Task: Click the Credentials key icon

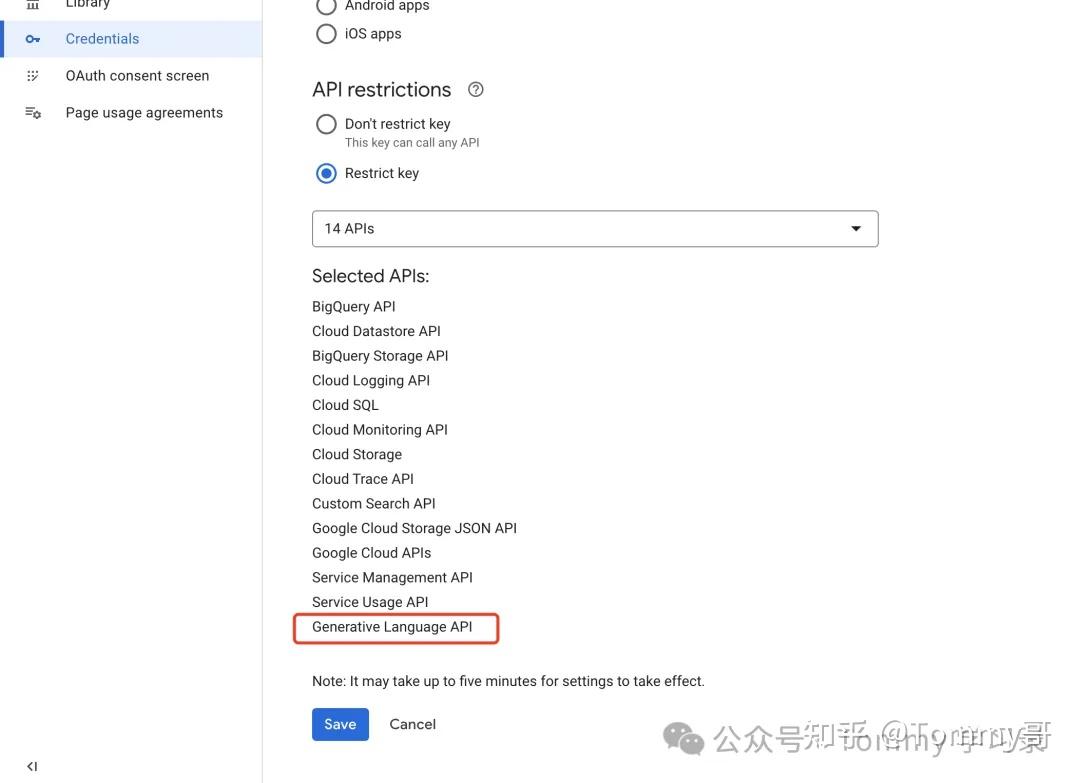Action: point(33,39)
